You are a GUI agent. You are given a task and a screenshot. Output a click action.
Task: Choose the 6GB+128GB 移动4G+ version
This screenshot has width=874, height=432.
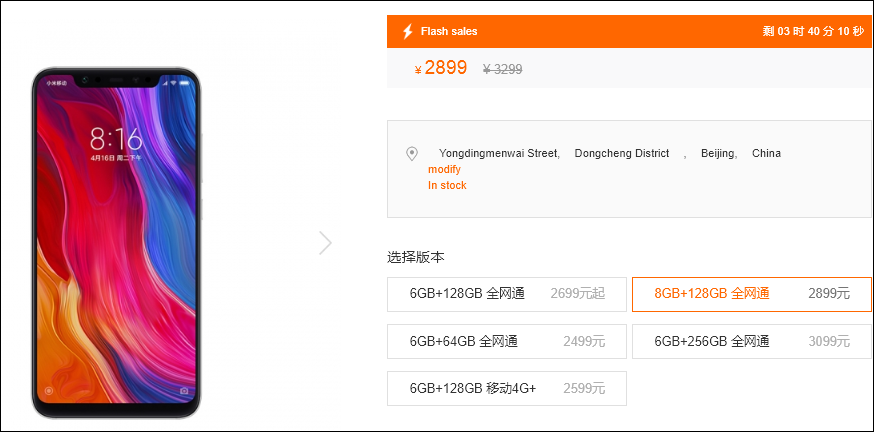(x=507, y=388)
